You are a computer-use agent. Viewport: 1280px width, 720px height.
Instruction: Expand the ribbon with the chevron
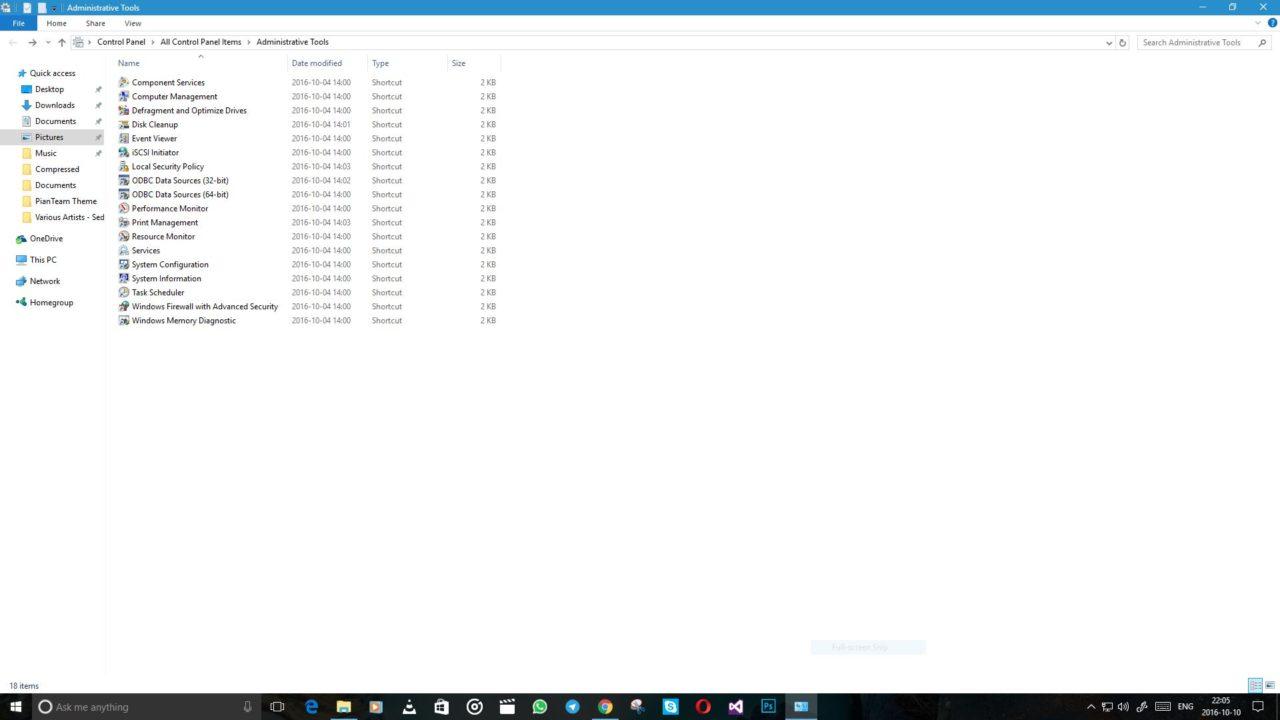[x=1258, y=23]
